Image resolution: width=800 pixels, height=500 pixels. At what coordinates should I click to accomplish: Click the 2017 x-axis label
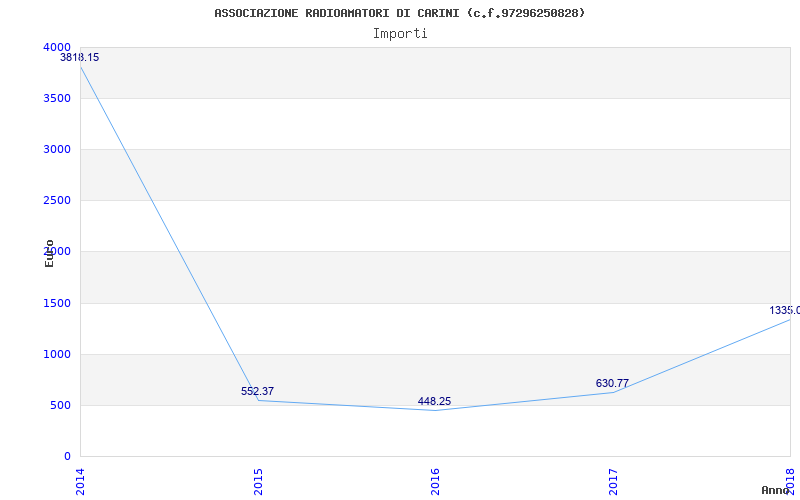613,482
